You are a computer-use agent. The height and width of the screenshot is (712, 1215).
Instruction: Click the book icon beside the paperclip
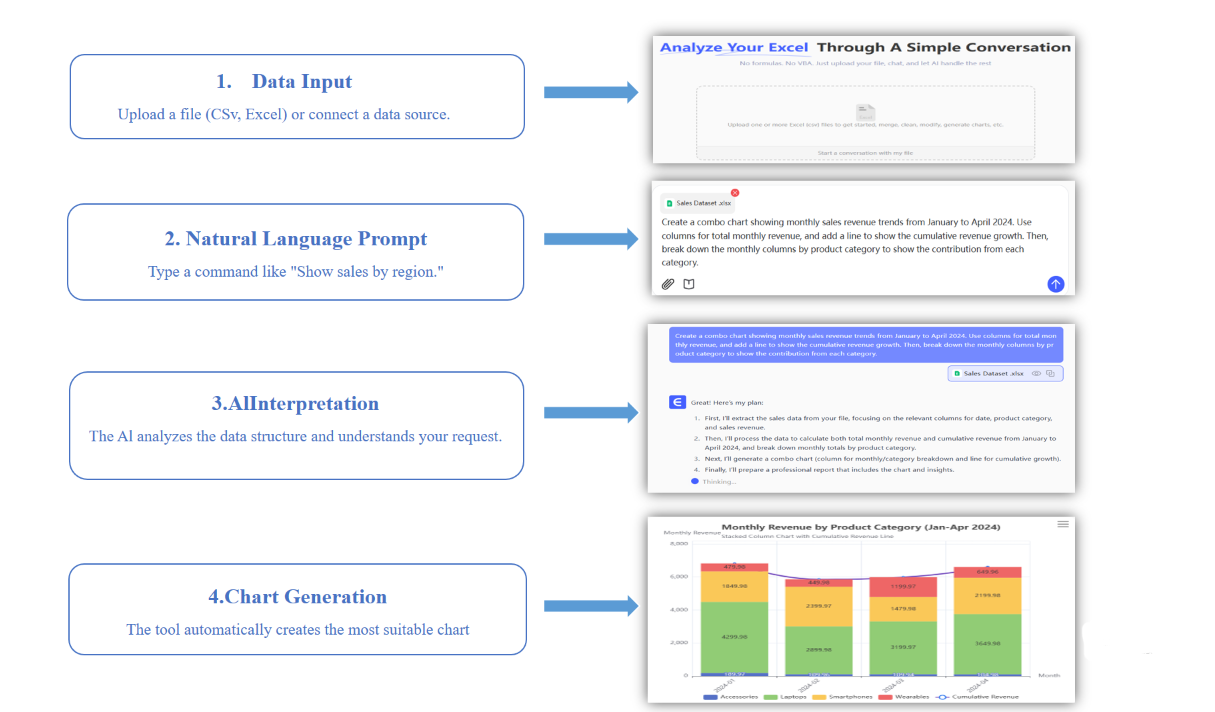point(689,284)
